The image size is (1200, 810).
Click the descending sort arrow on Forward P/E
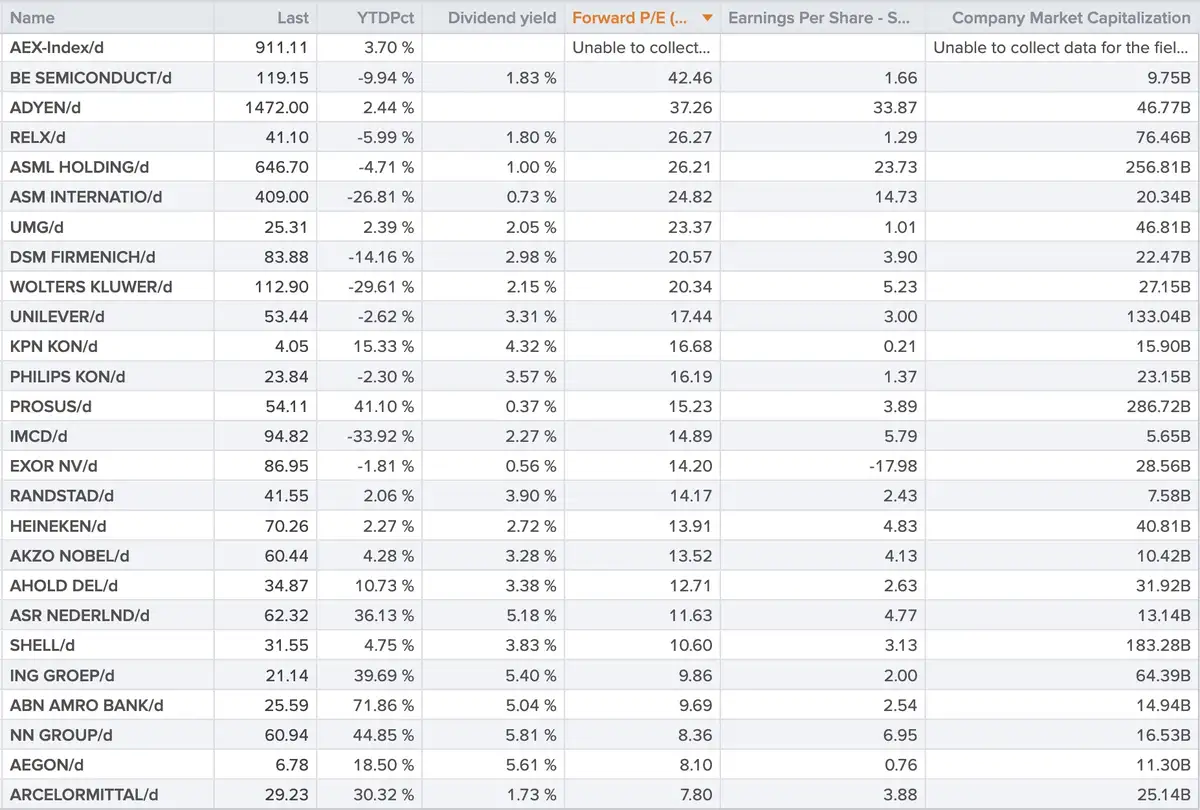708,18
